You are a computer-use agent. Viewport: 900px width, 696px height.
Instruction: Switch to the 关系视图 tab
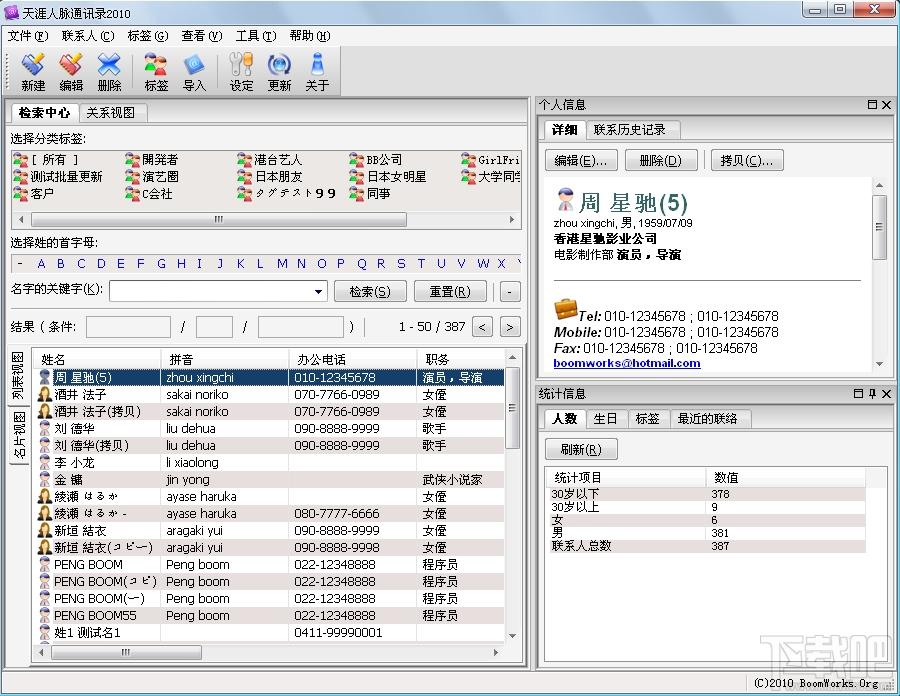111,112
